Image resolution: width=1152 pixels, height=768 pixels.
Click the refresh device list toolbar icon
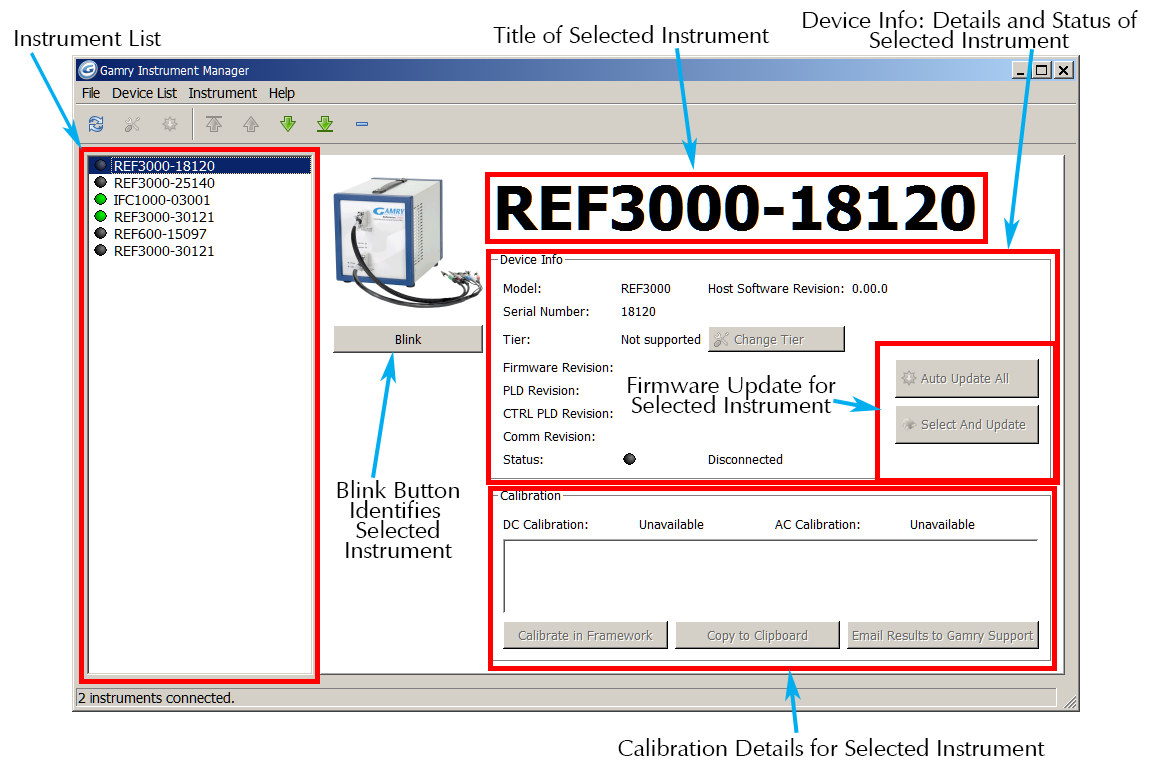(x=96, y=124)
